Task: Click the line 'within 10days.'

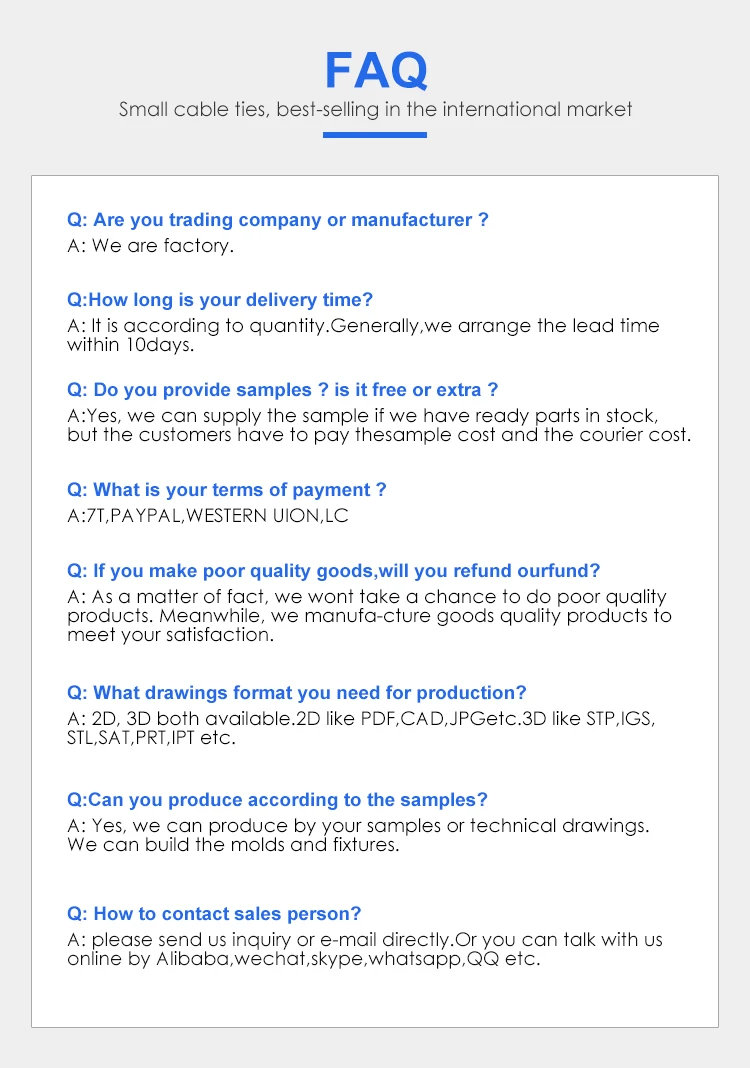Action: pos(130,345)
